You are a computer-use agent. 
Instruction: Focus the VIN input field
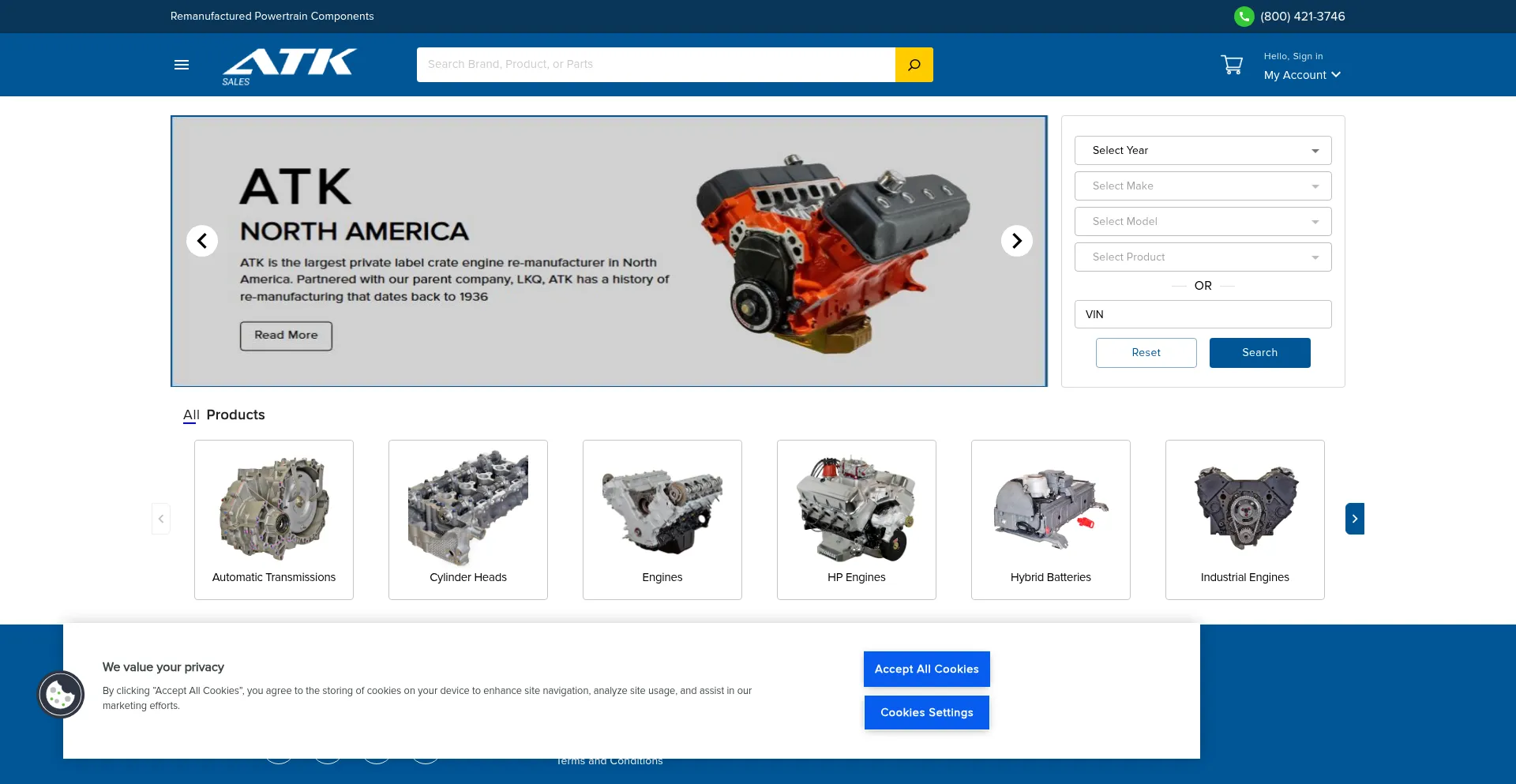(x=1203, y=314)
